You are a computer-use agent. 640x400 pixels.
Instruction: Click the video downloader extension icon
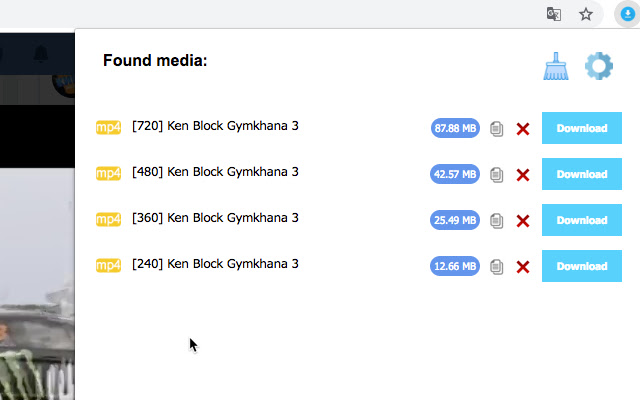coord(627,14)
